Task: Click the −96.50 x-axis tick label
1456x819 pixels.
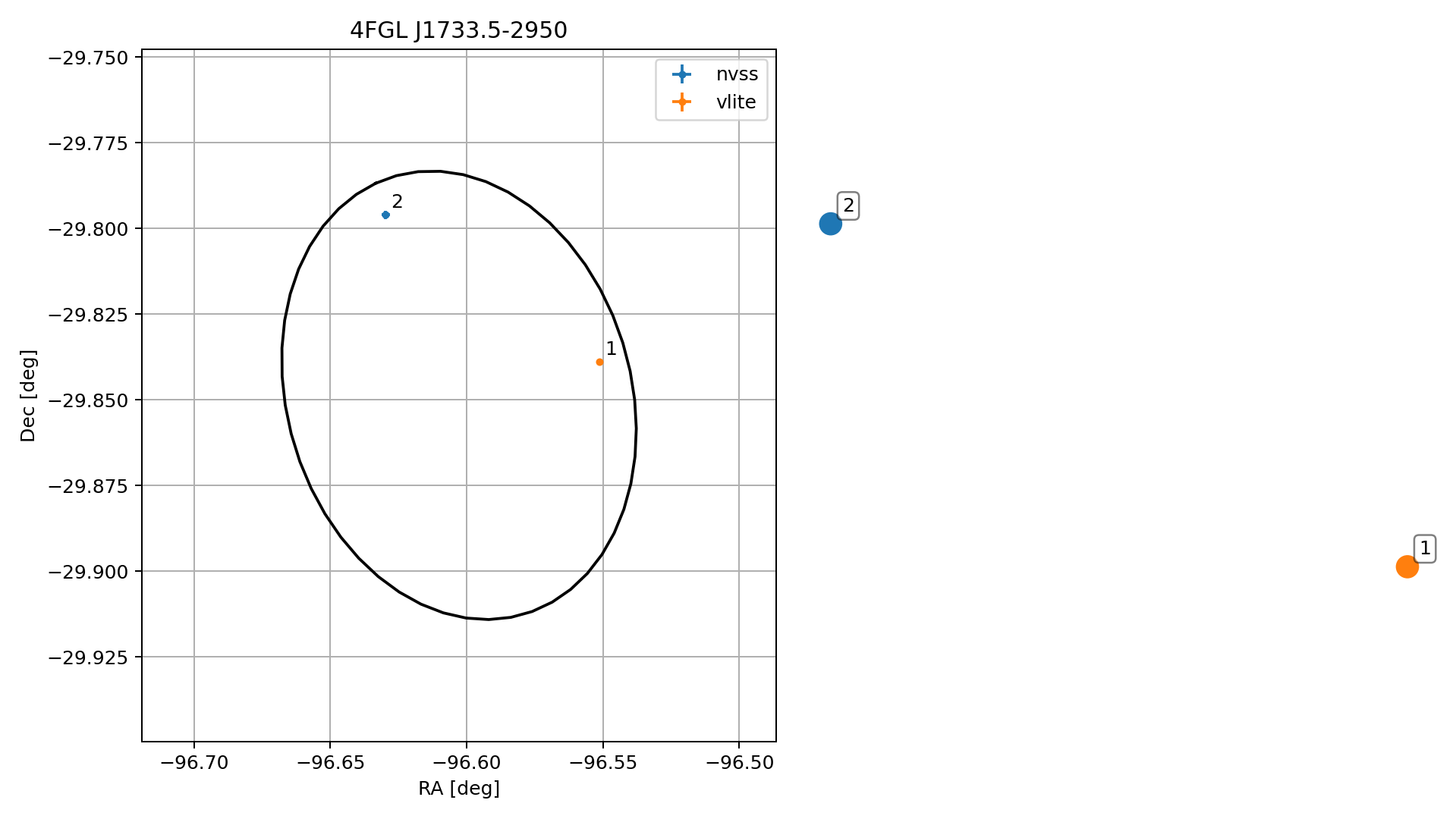Action: [739, 763]
